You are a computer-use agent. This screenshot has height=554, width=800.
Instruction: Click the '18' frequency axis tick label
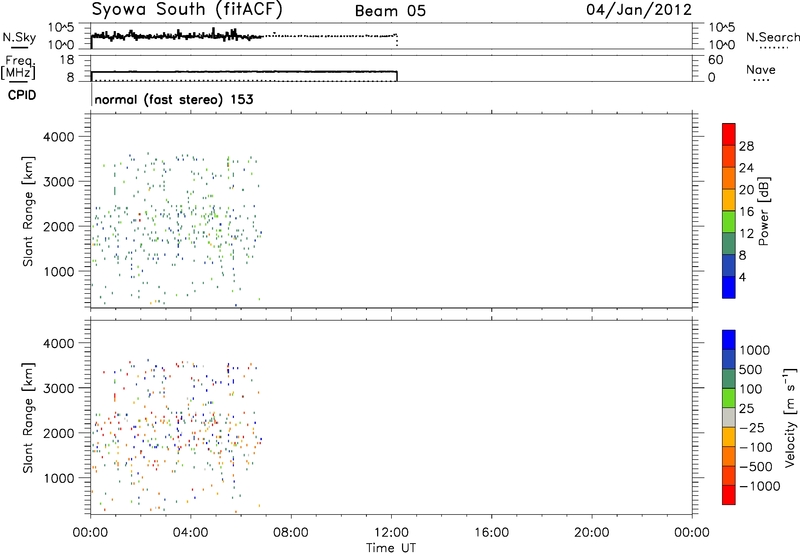[67, 60]
